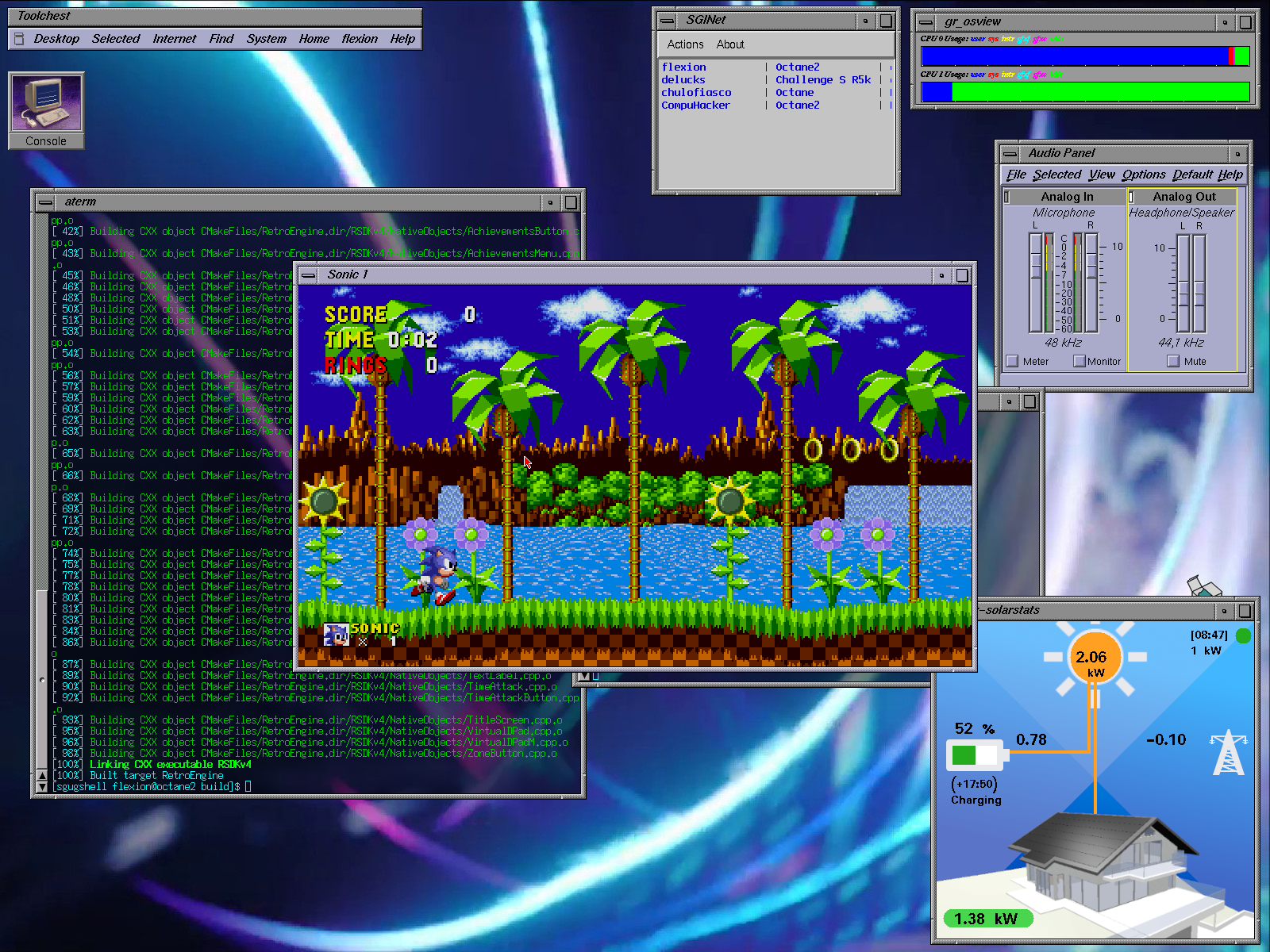Image resolution: width=1270 pixels, height=952 pixels.
Task: Toggle the Meter checkbox in Audio Panel
Action: pyautogui.click(x=1012, y=361)
